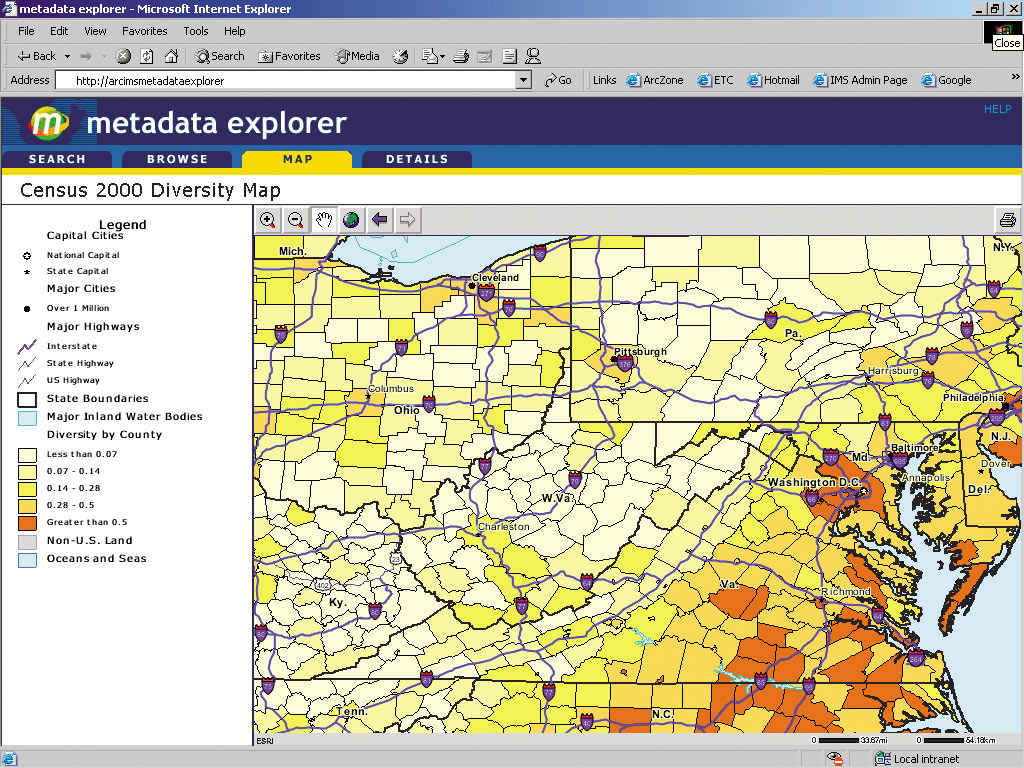The image size is (1024, 768).
Task: Click the Columbus label on map
Action: pos(391,389)
